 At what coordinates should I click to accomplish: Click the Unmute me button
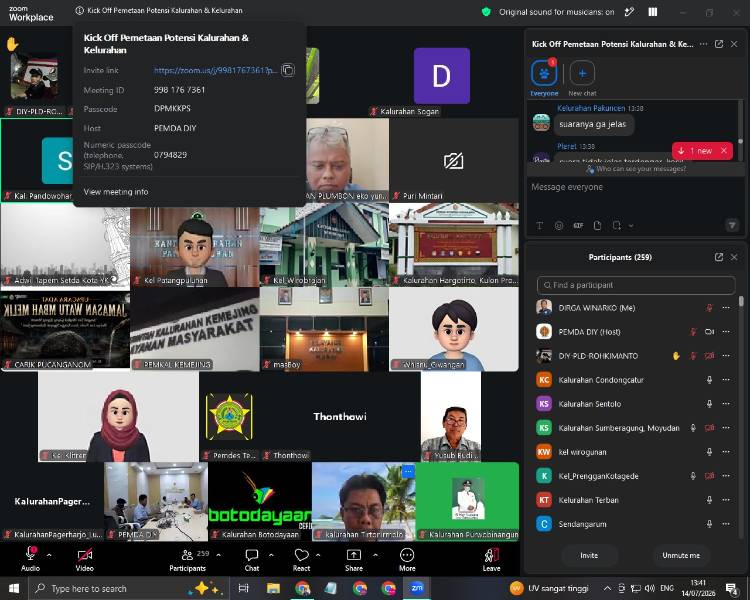pos(681,555)
